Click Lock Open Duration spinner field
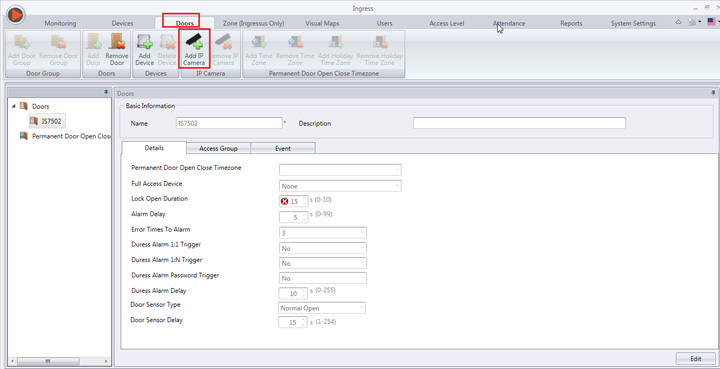This screenshot has height=369, width=720. [294, 201]
